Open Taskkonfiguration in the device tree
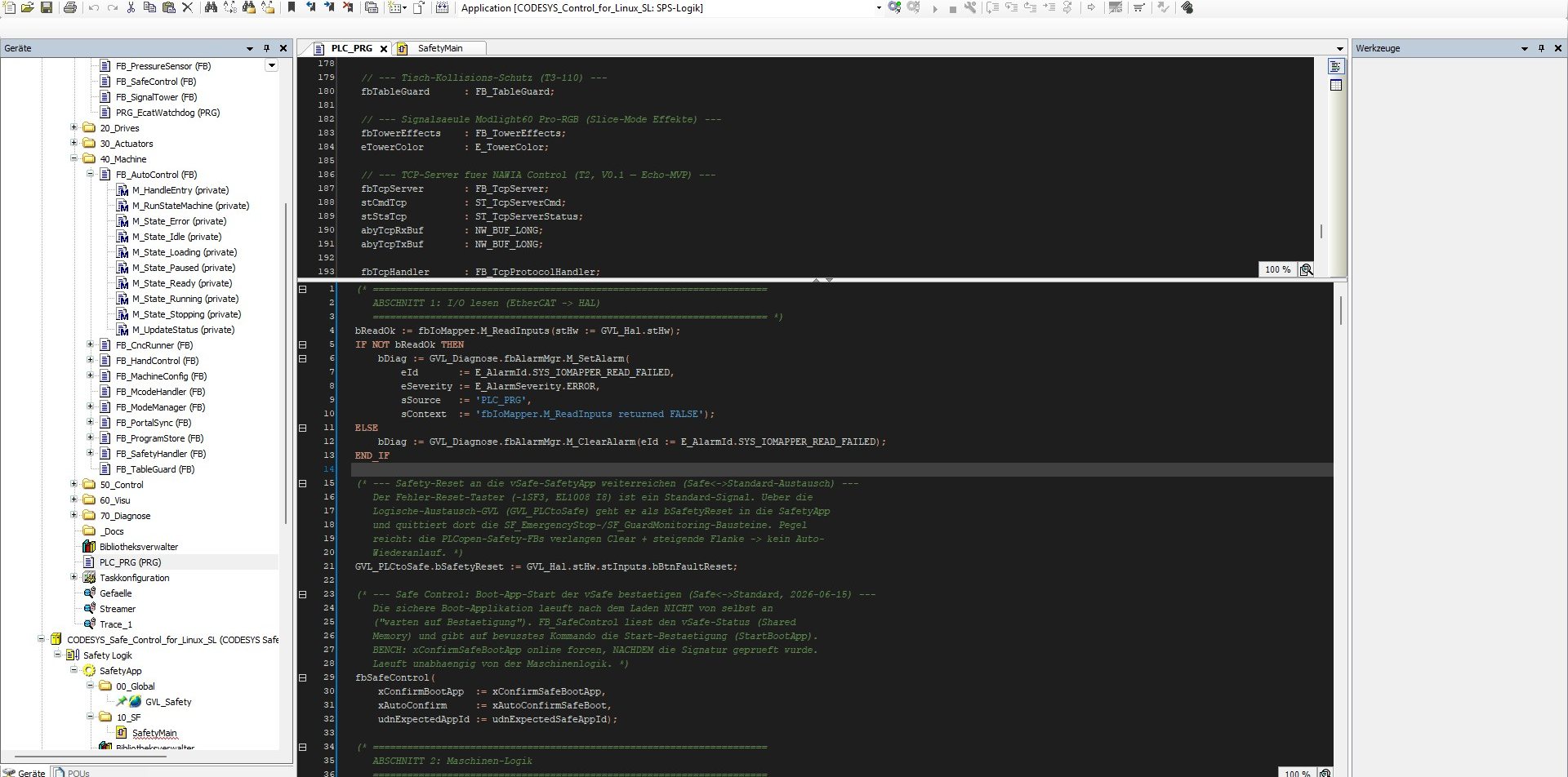1568x777 pixels. 135,578
